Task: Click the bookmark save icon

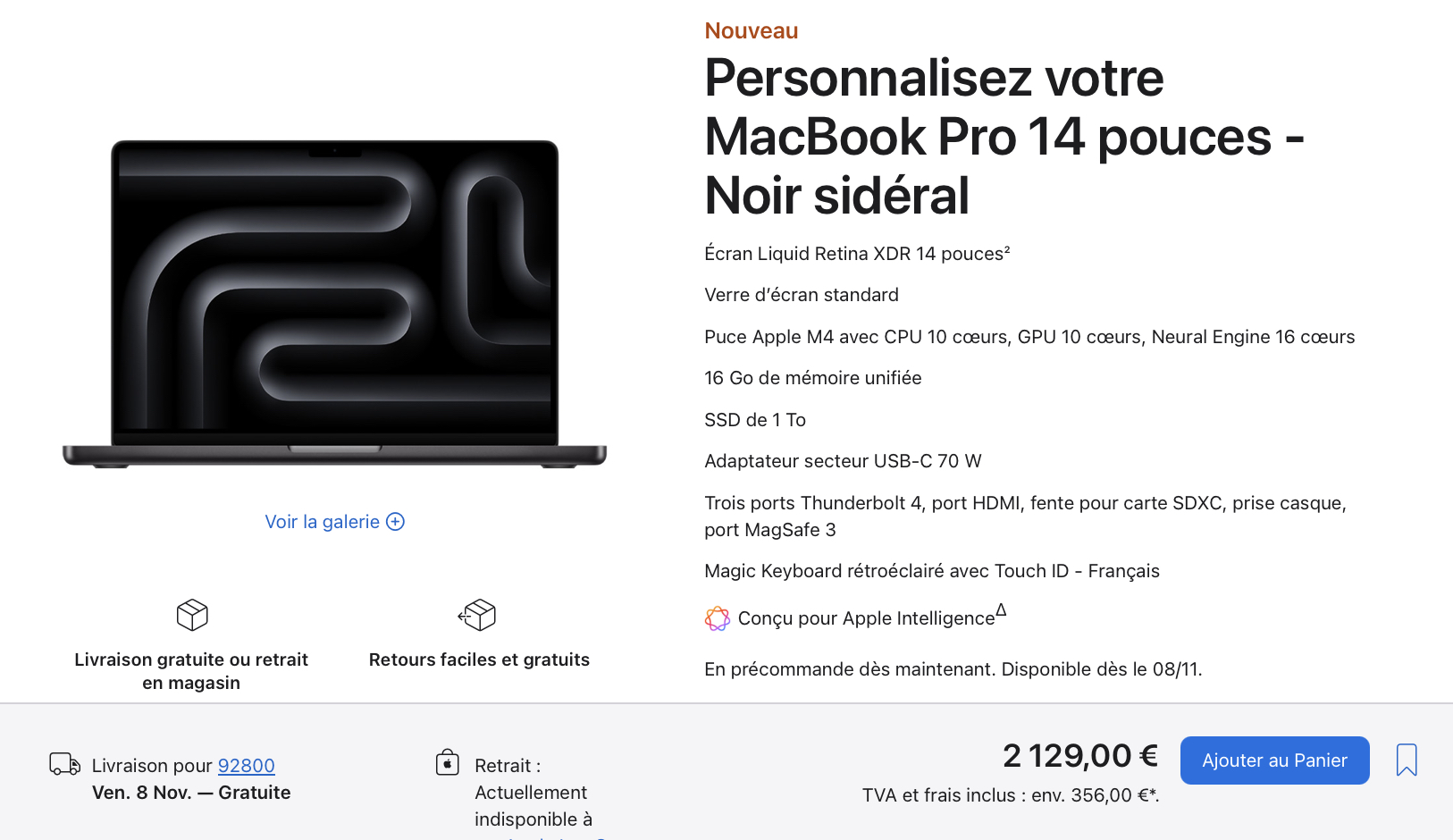Action: click(x=1407, y=760)
